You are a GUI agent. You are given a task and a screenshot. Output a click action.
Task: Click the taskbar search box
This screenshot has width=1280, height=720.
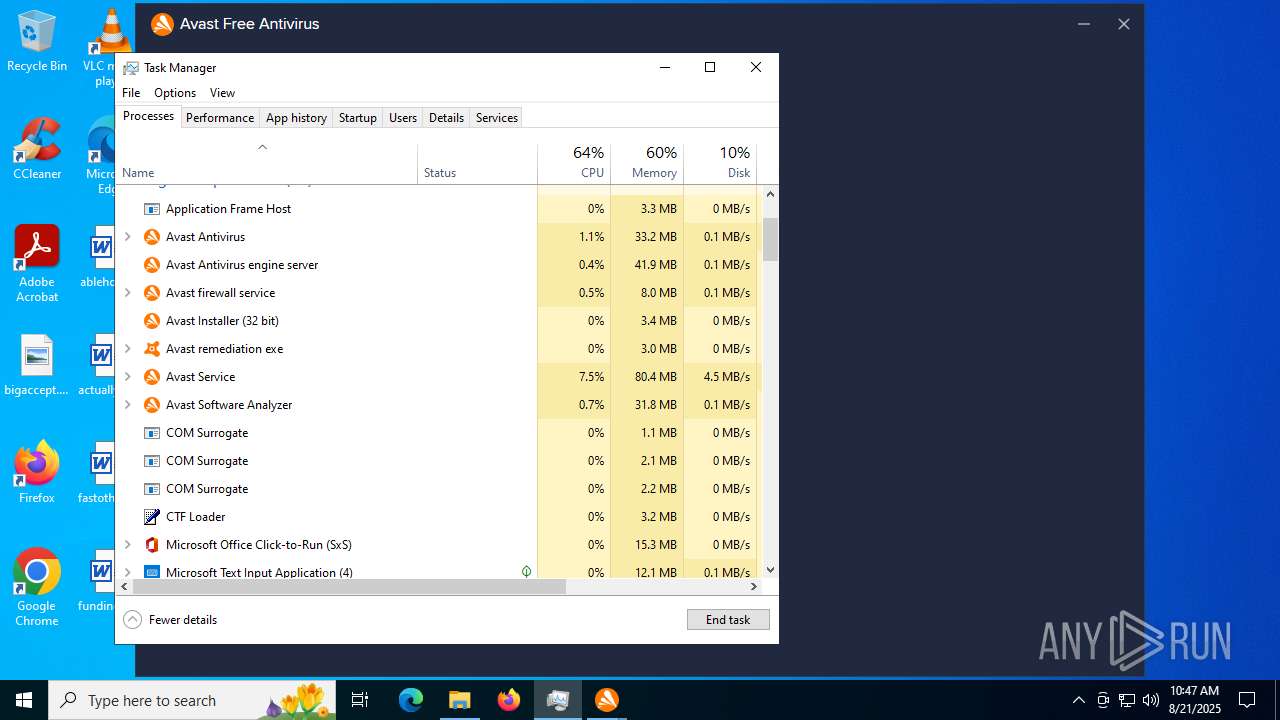192,700
